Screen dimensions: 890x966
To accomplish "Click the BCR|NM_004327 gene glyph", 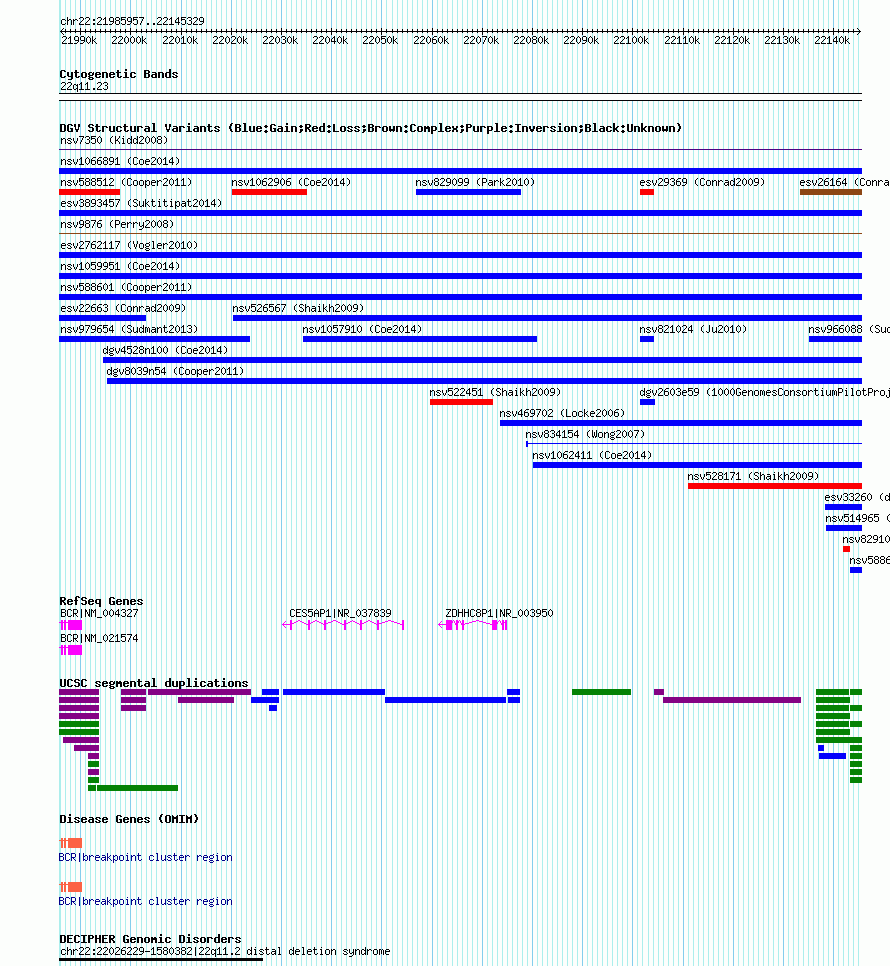I will [x=71, y=625].
